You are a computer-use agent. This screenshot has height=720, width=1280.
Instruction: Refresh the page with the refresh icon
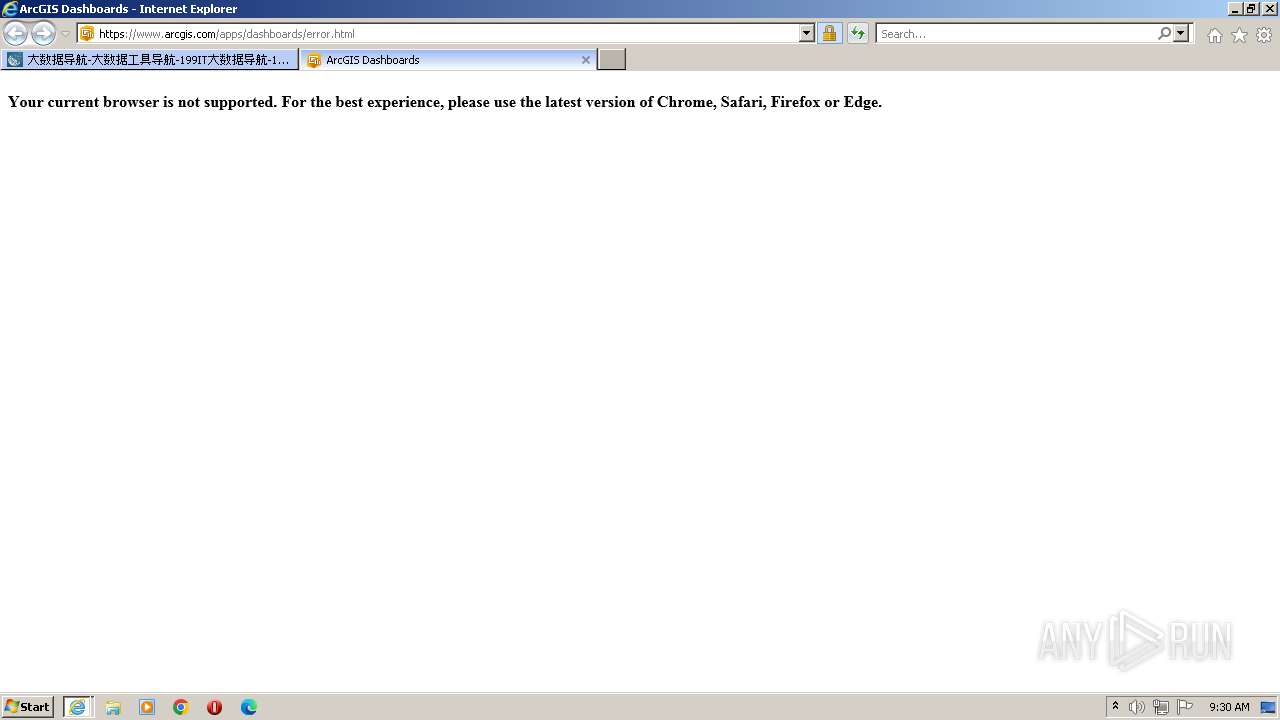tap(858, 33)
